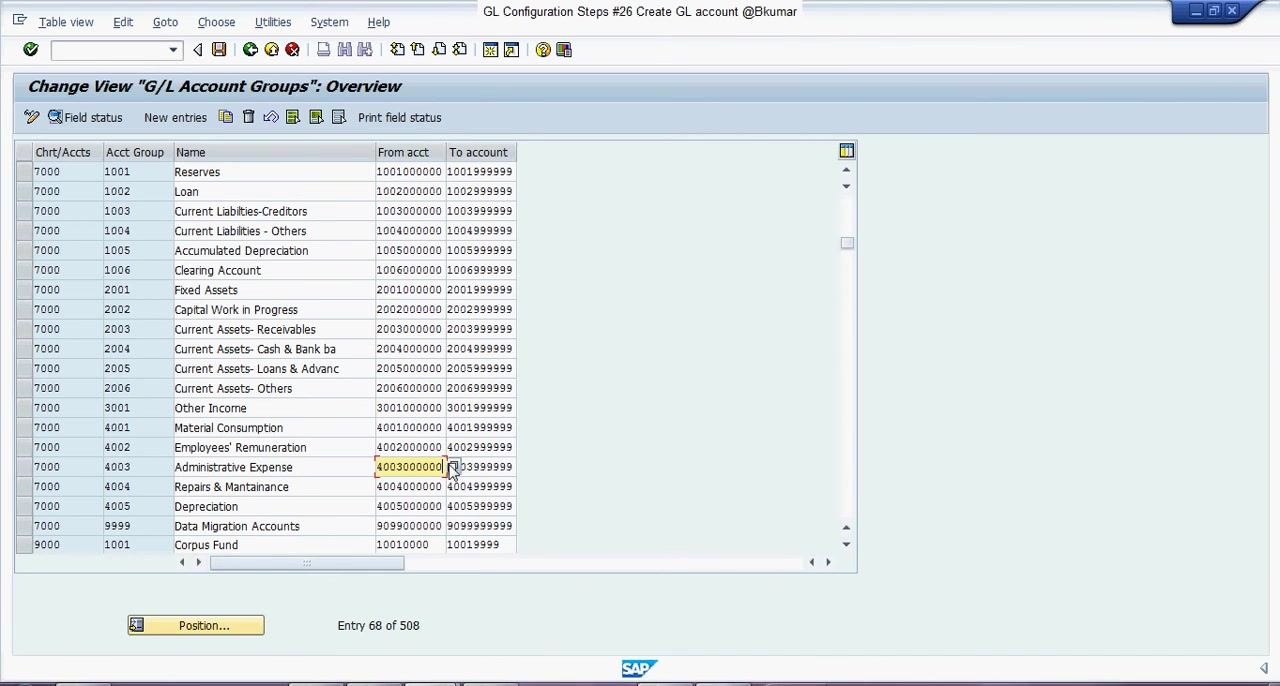Click the Select All icon
1280x686 pixels.
(293, 118)
